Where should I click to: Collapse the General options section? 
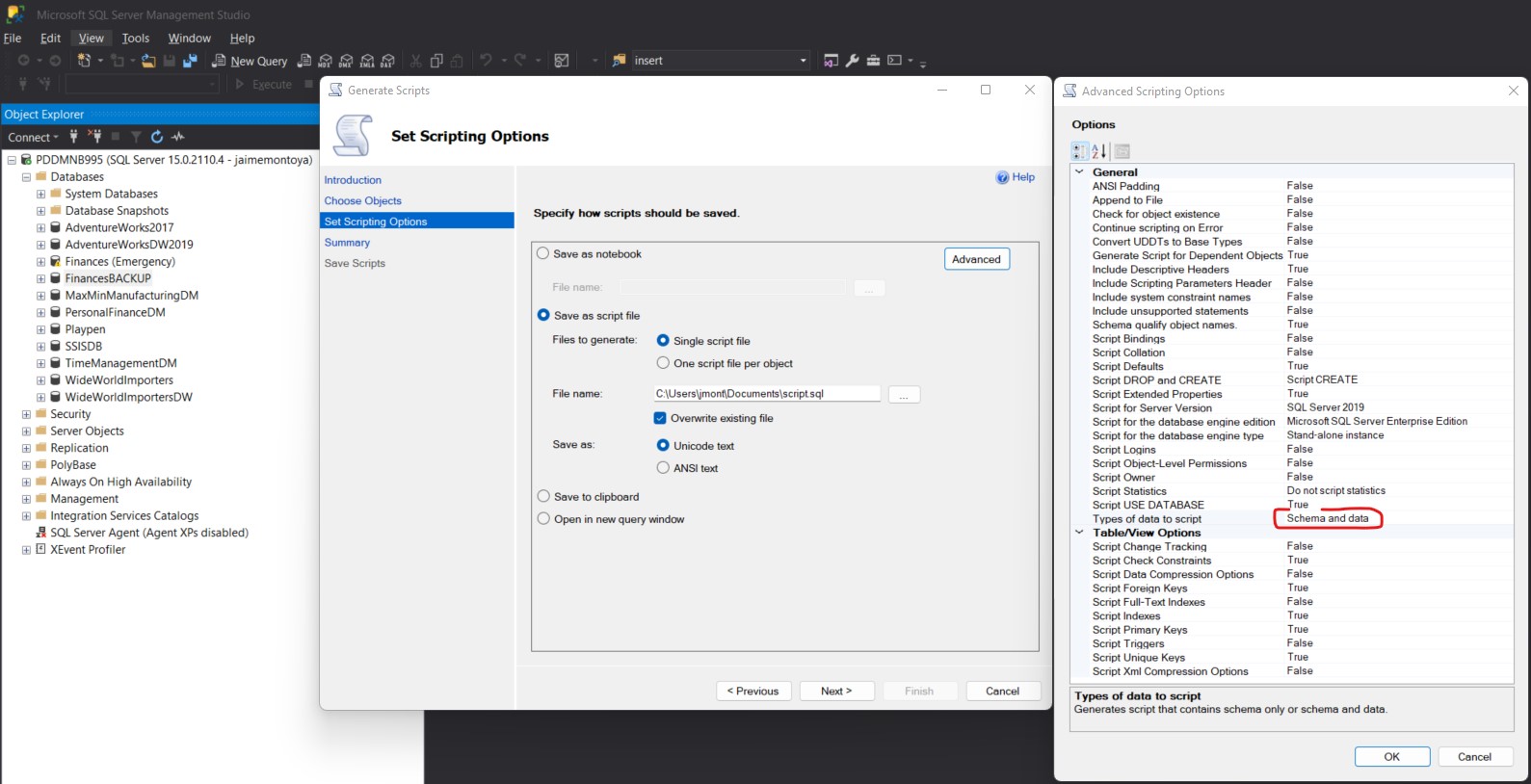click(1079, 171)
